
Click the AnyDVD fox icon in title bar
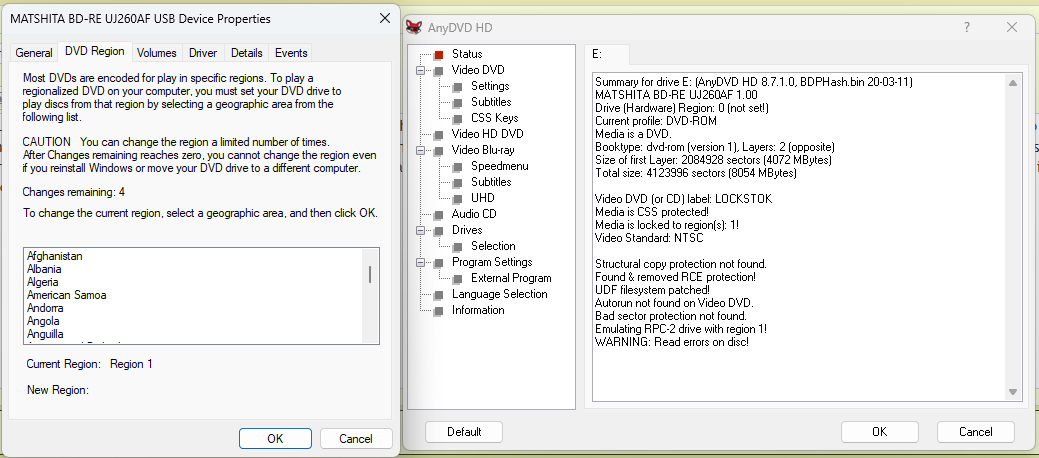[x=415, y=27]
